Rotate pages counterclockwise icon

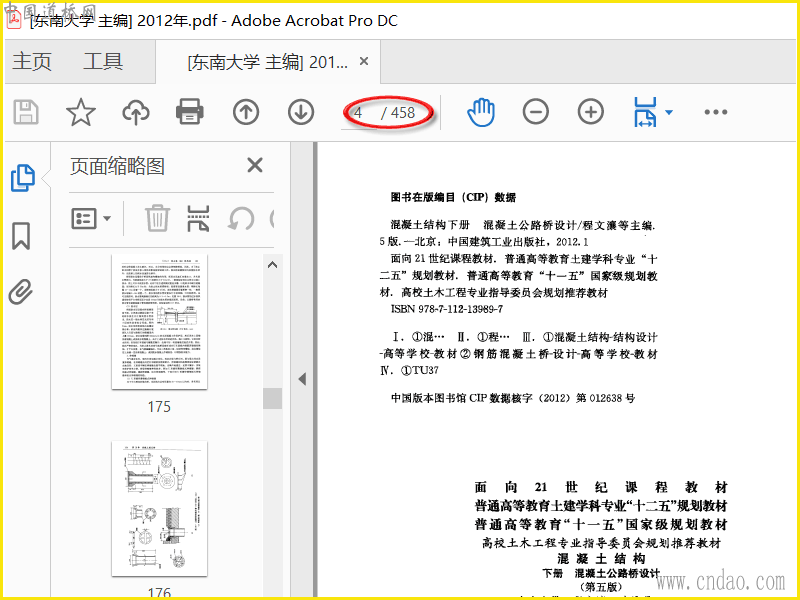[241, 218]
